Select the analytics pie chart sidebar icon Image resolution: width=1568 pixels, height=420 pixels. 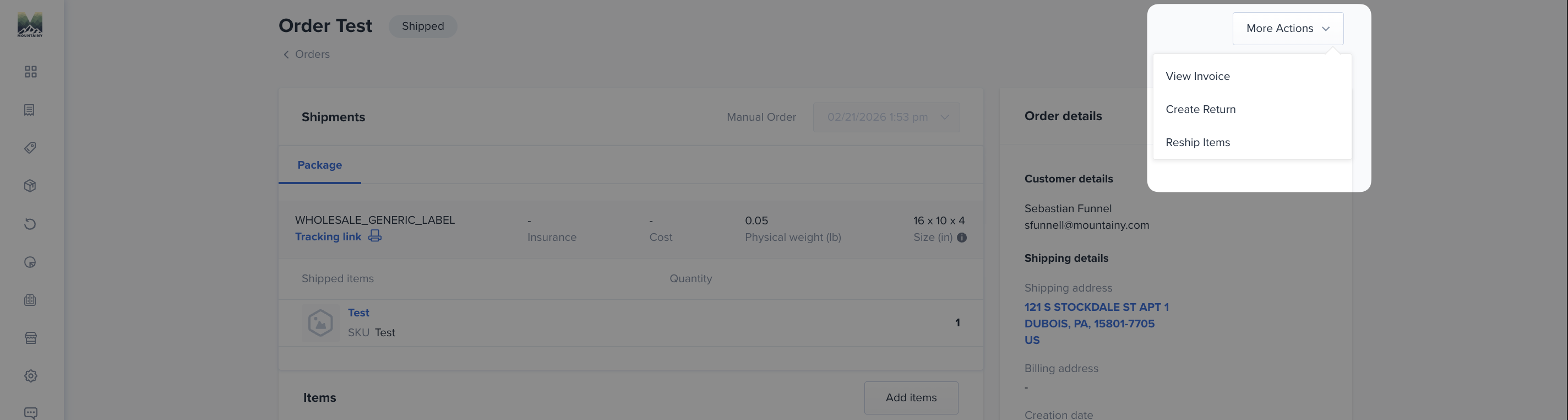pos(30,262)
